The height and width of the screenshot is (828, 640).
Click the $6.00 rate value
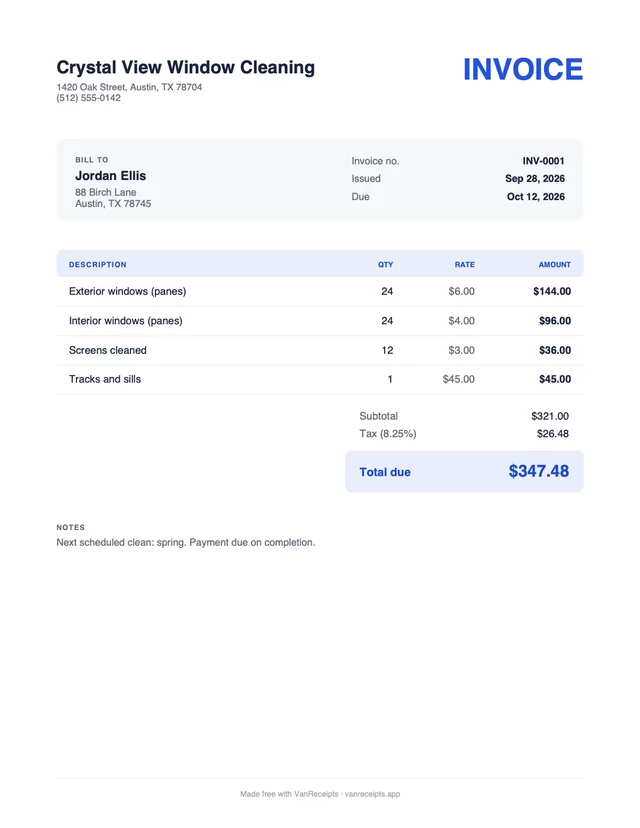click(462, 291)
